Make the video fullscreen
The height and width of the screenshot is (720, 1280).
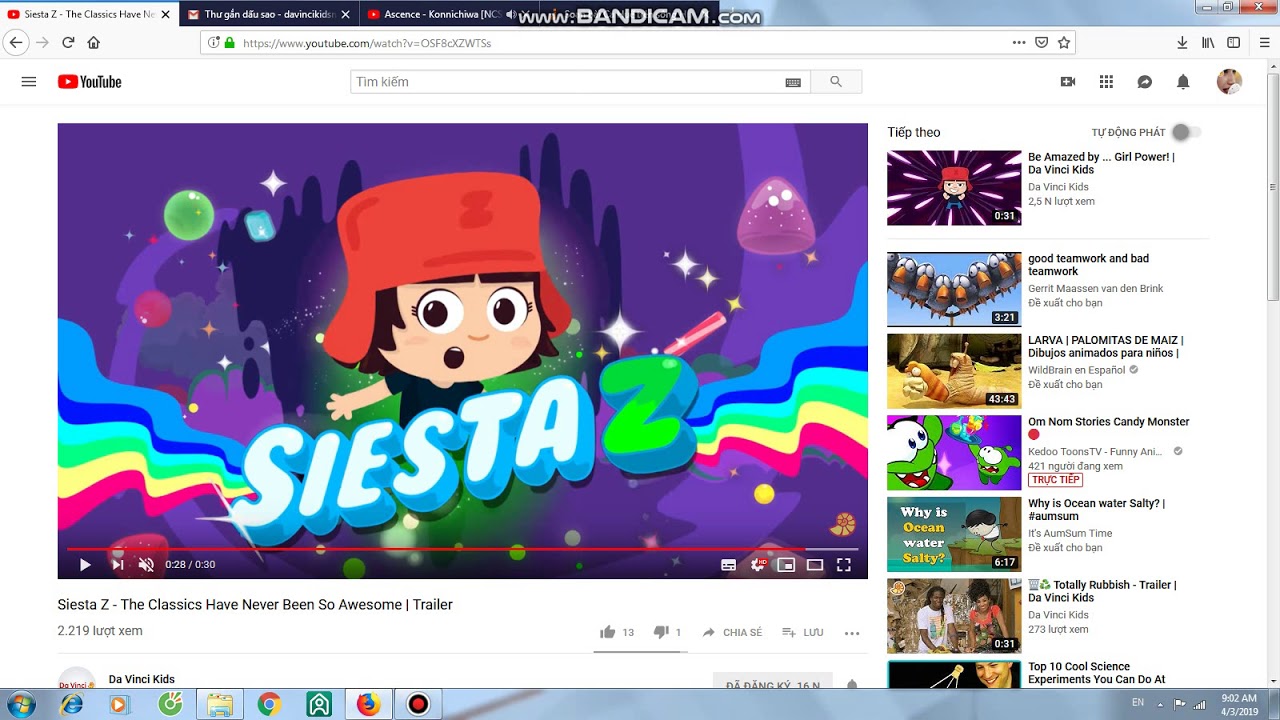click(x=844, y=565)
